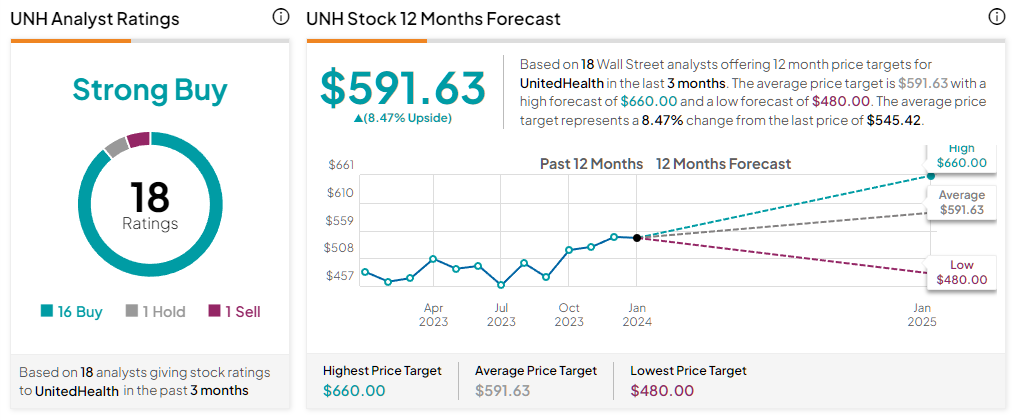Click the 18 Ratings donut center
Viewport: 1018px width, 420px height.
[150, 205]
